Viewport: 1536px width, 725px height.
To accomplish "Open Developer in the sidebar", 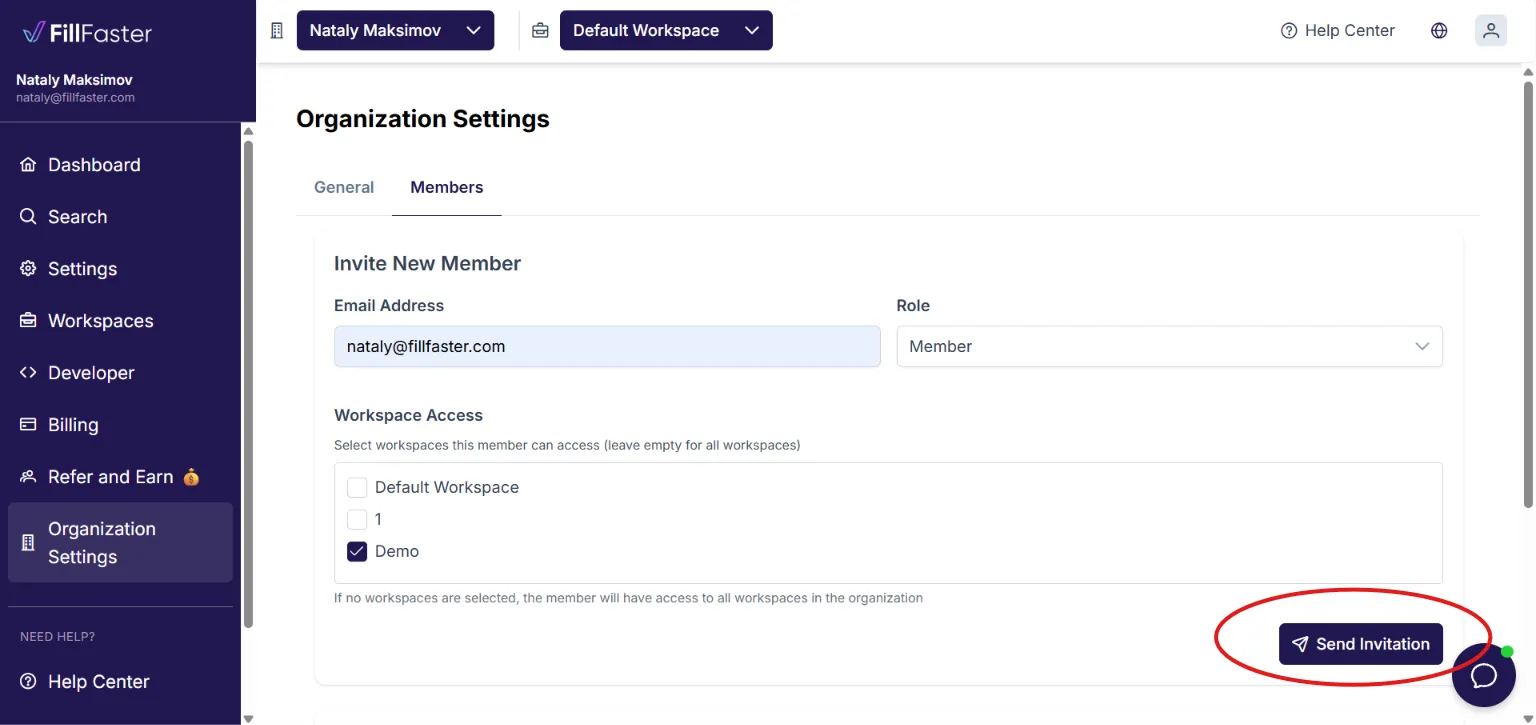I will (x=120, y=373).
